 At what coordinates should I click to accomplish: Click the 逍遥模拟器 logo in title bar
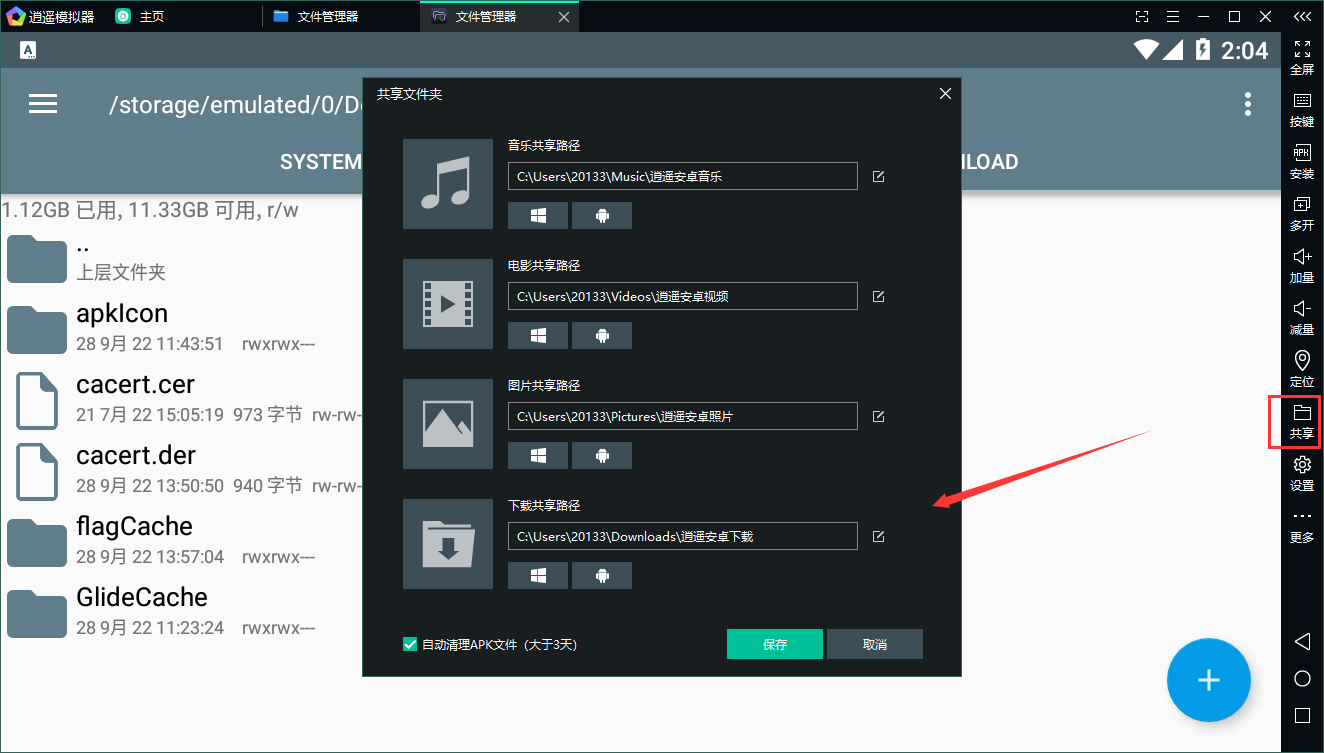tap(15, 16)
